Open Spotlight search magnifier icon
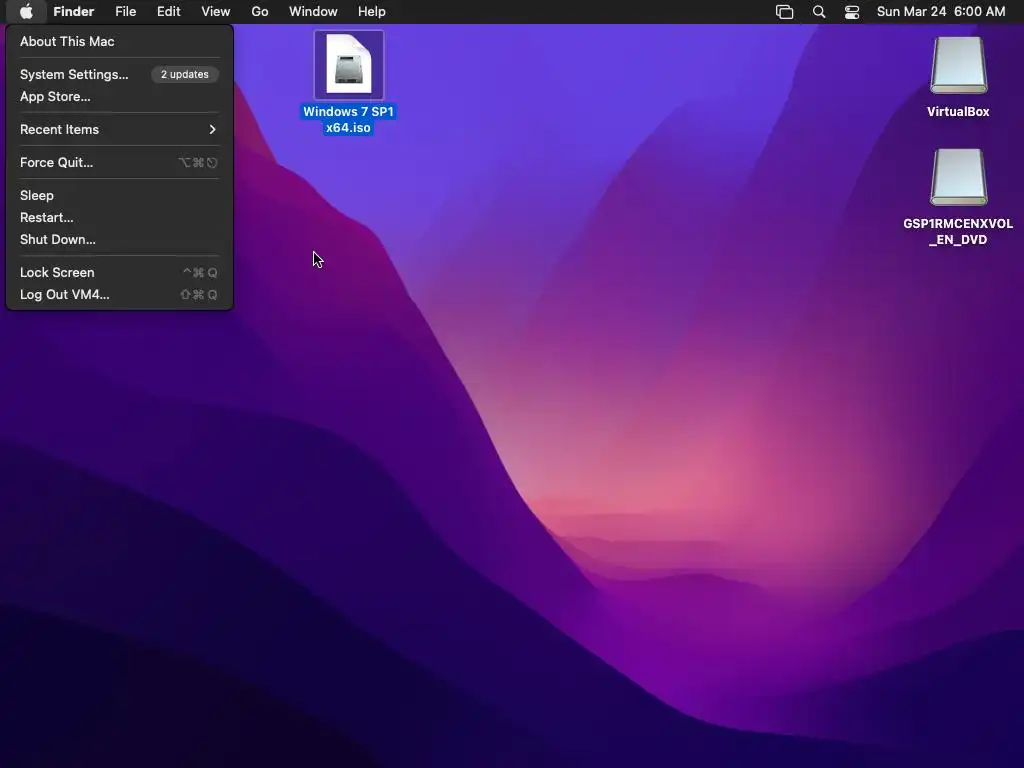1024x768 pixels. point(819,12)
